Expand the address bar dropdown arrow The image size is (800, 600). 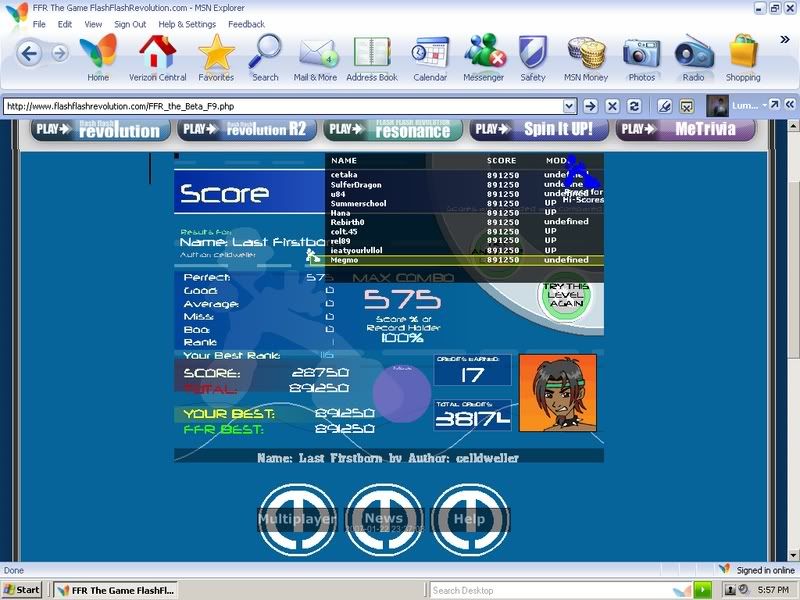[569, 105]
